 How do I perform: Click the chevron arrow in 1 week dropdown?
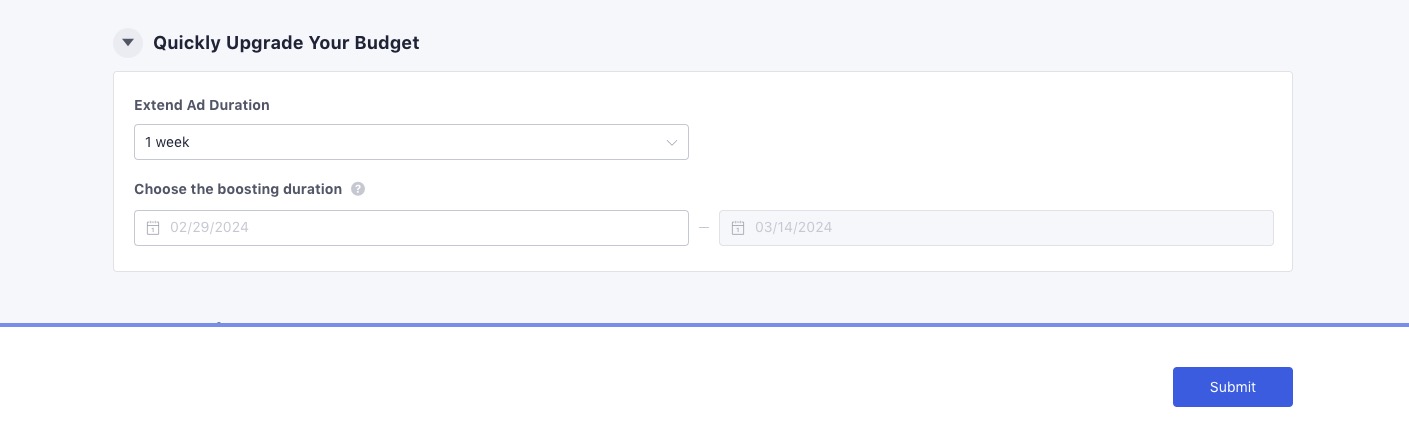click(x=672, y=143)
